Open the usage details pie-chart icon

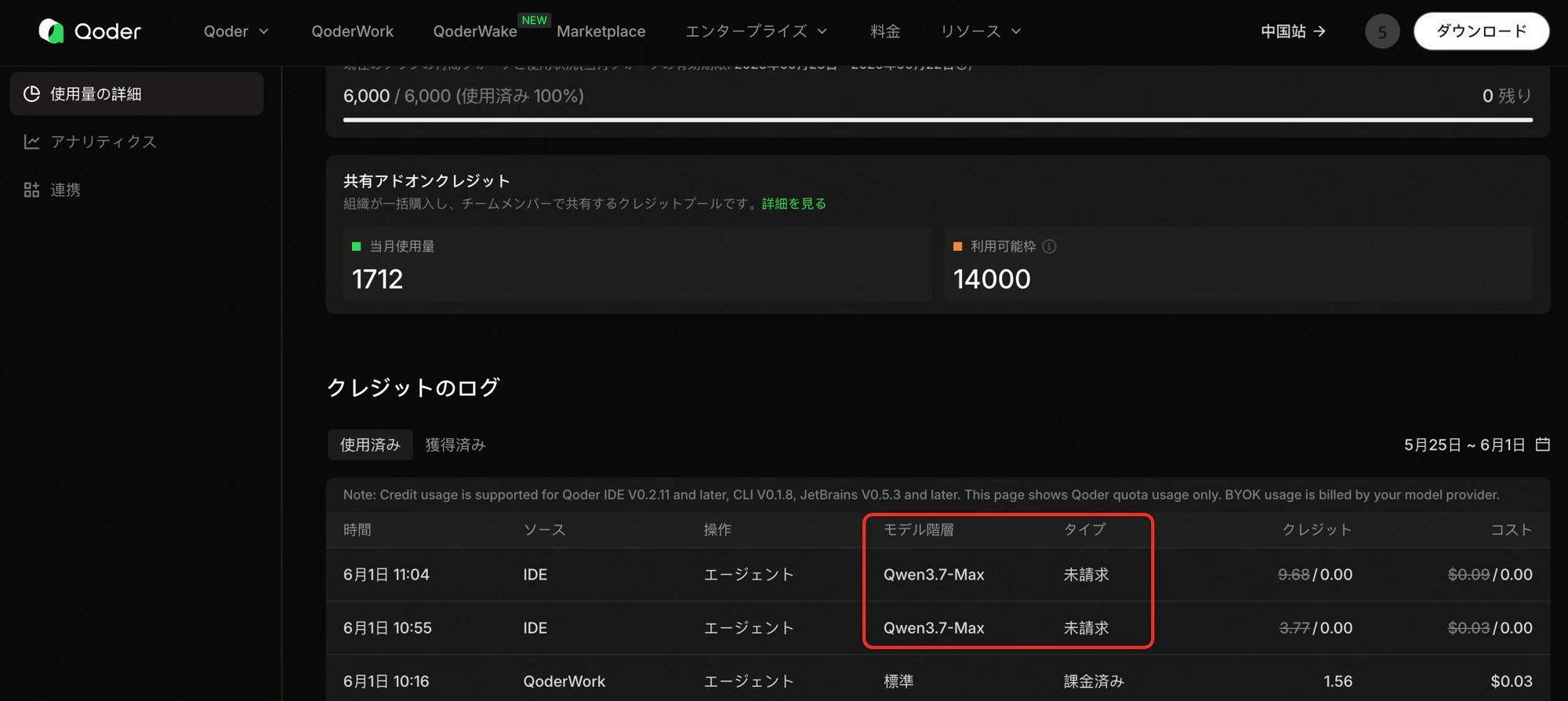[31, 94]
